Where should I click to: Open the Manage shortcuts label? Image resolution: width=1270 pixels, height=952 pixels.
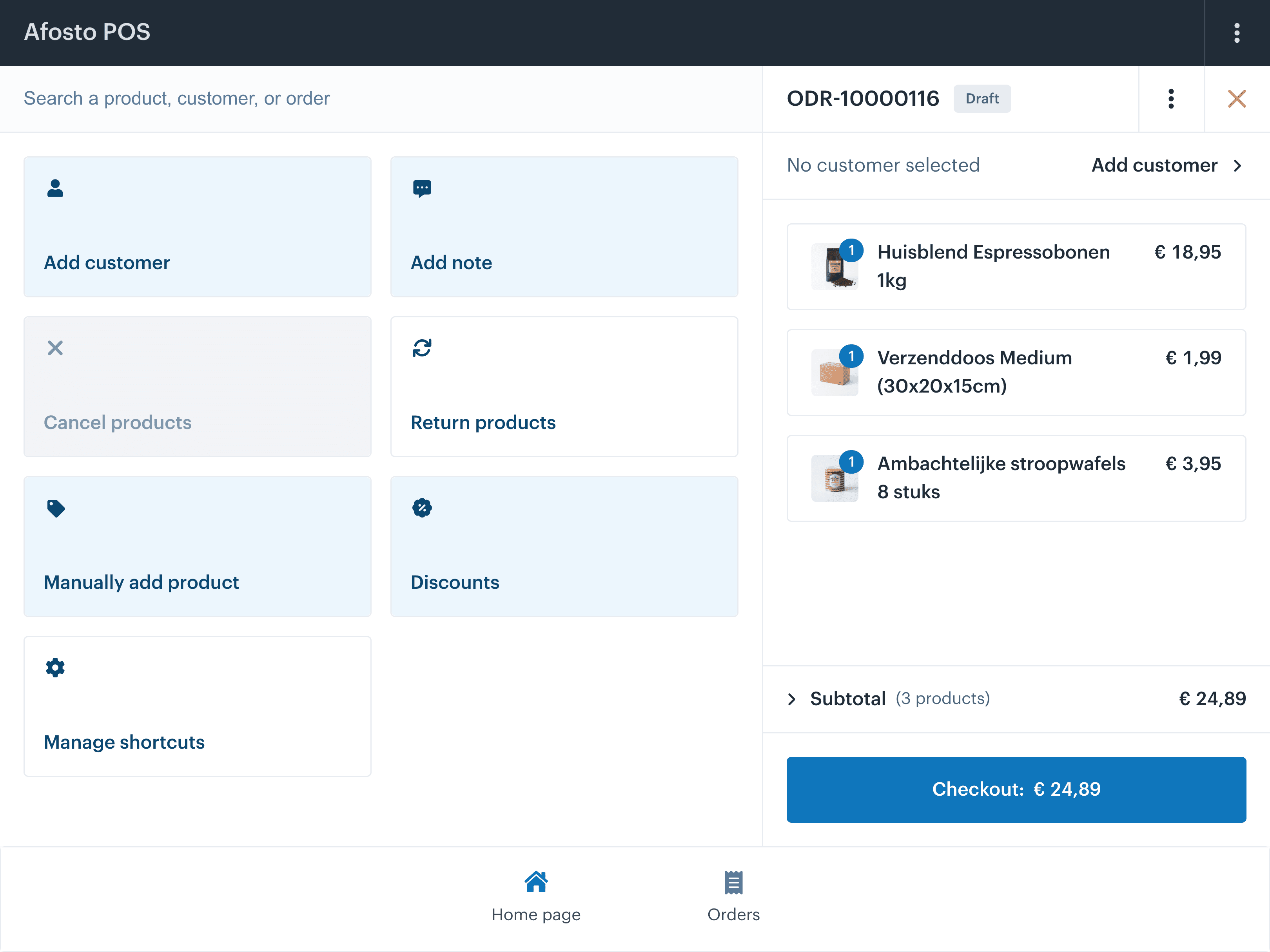(125, 742)
